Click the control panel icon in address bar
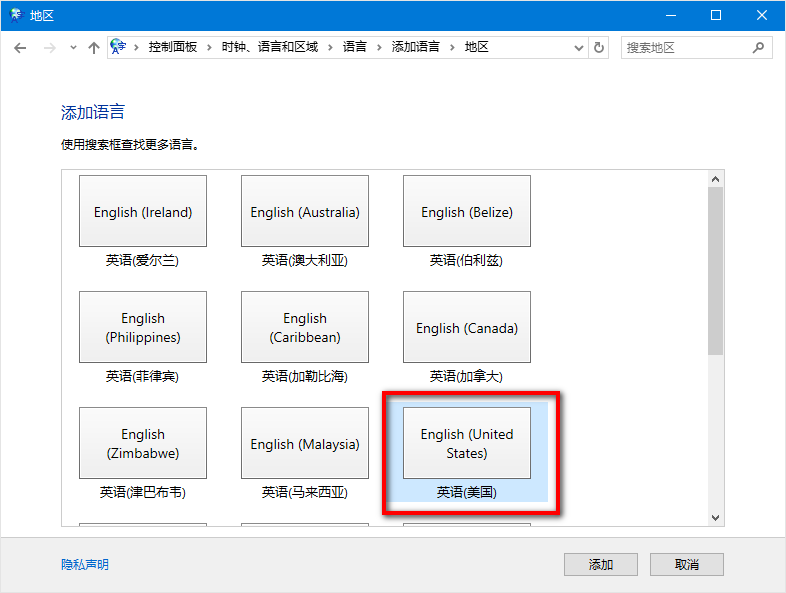 (x=119, y=47)
